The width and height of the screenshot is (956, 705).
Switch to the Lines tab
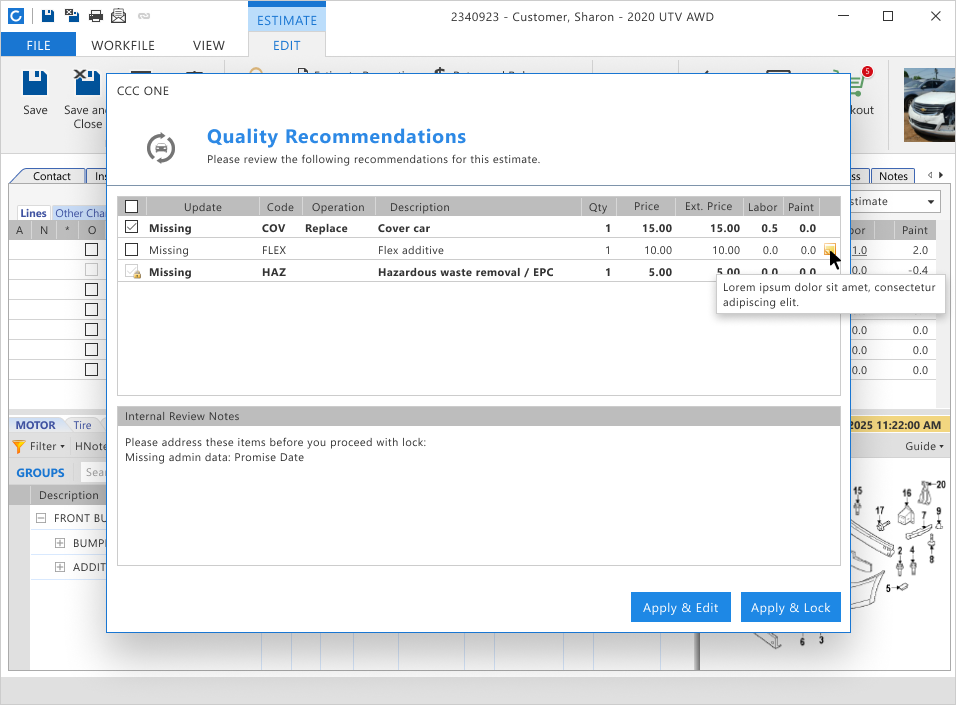pos(33,213)
